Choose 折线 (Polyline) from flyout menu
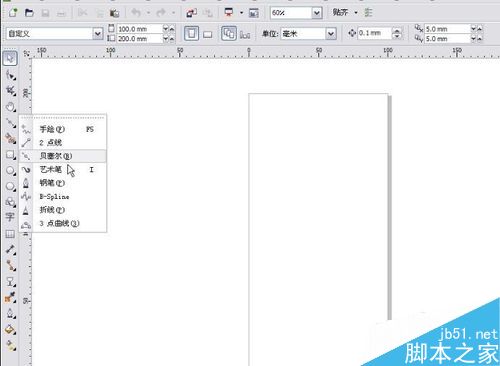 63,210
